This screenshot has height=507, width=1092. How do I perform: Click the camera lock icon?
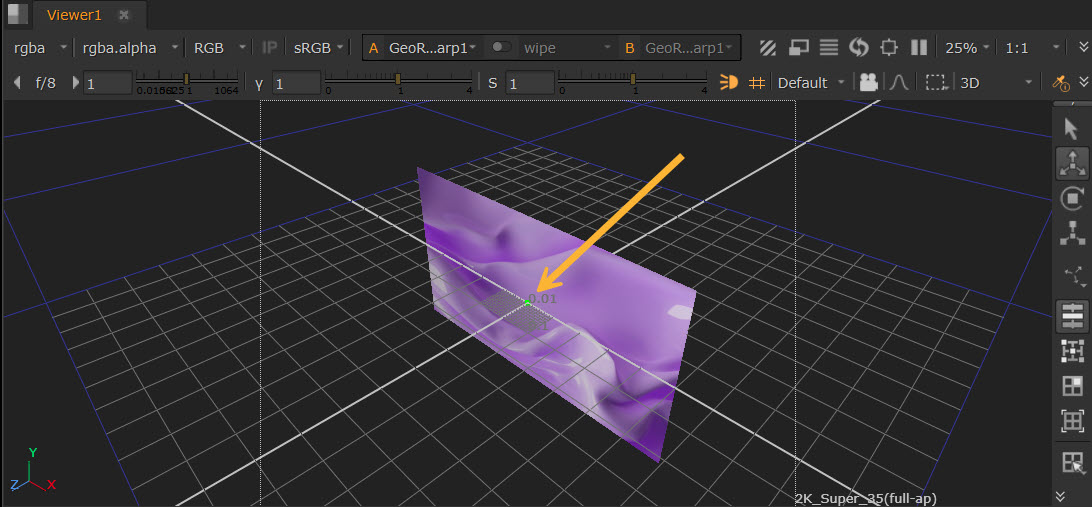[x=869, y=83]
